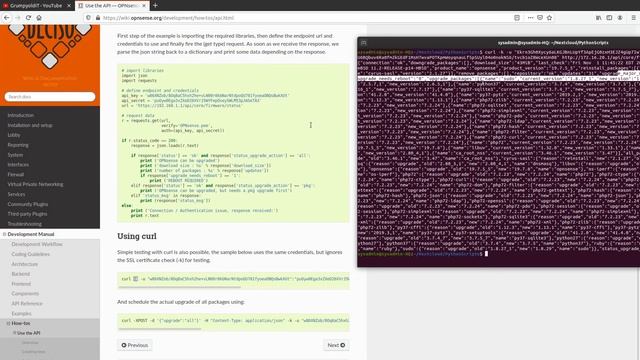Bookmark this page with the star icon

[x=549, y=18]
